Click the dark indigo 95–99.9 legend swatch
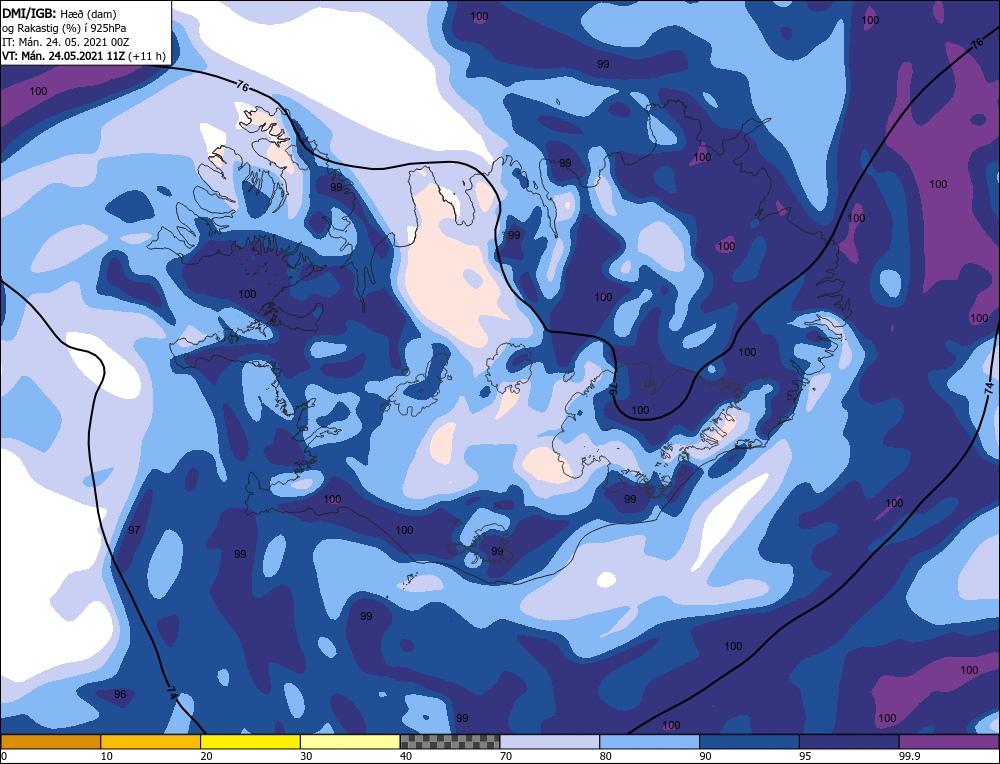Image resolution: width=1000 pixels, height=764 pixels. point(849,741)
